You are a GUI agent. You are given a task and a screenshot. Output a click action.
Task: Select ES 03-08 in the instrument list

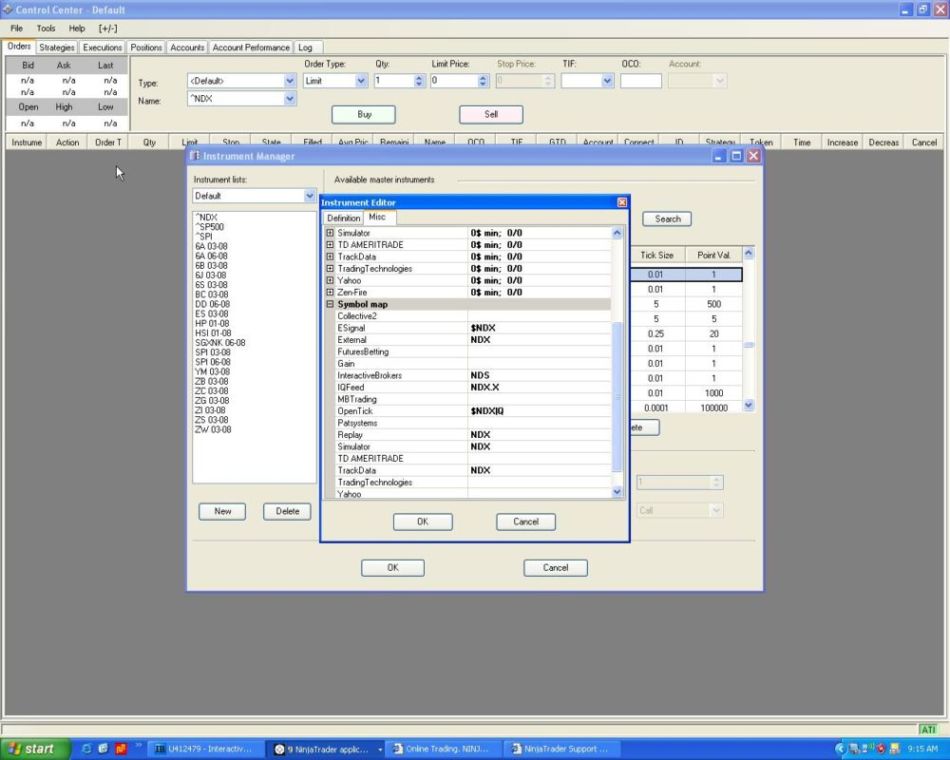(x=211, y=314)
